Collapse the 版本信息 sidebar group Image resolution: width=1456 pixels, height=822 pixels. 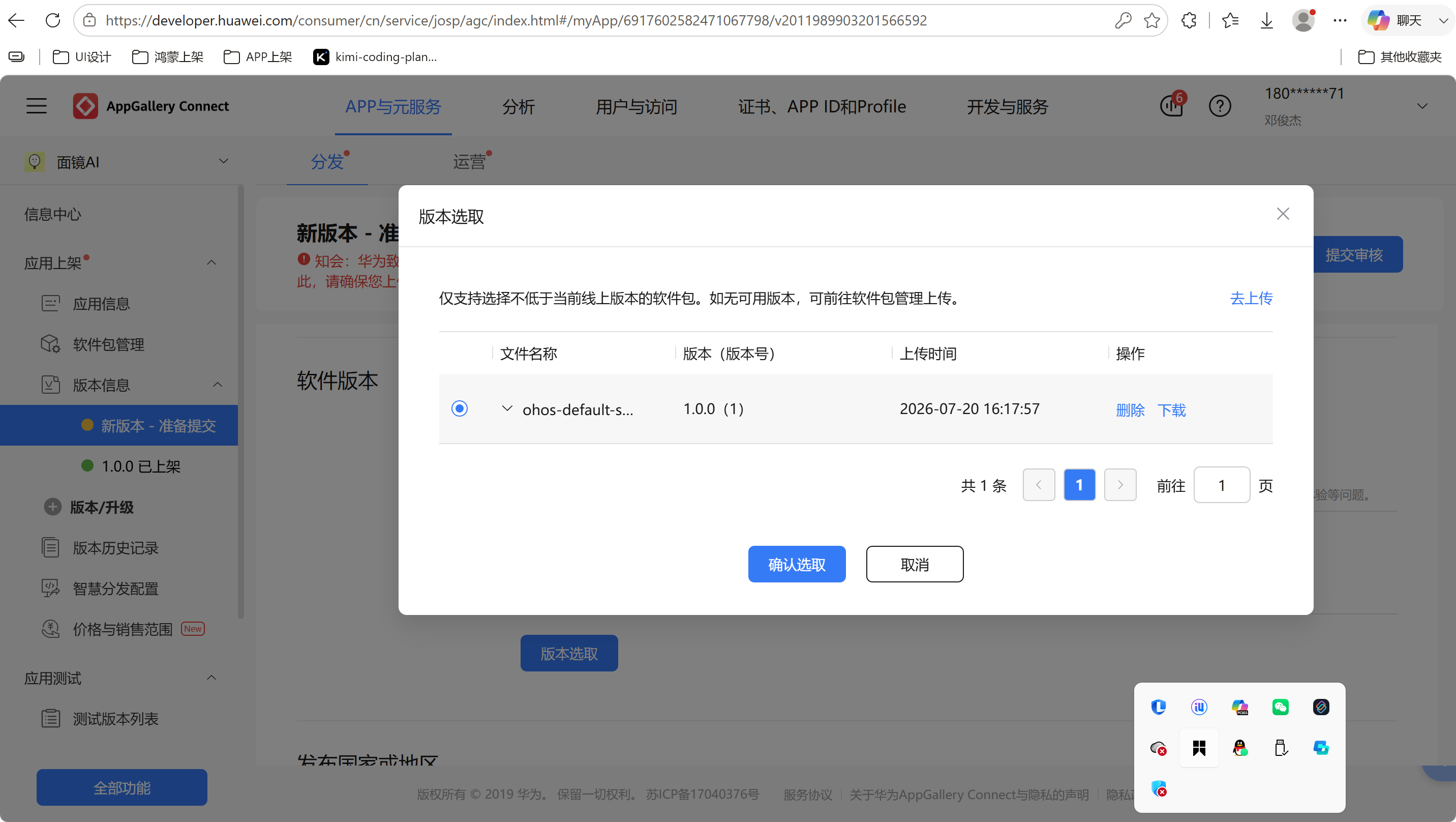pos(218,385)
